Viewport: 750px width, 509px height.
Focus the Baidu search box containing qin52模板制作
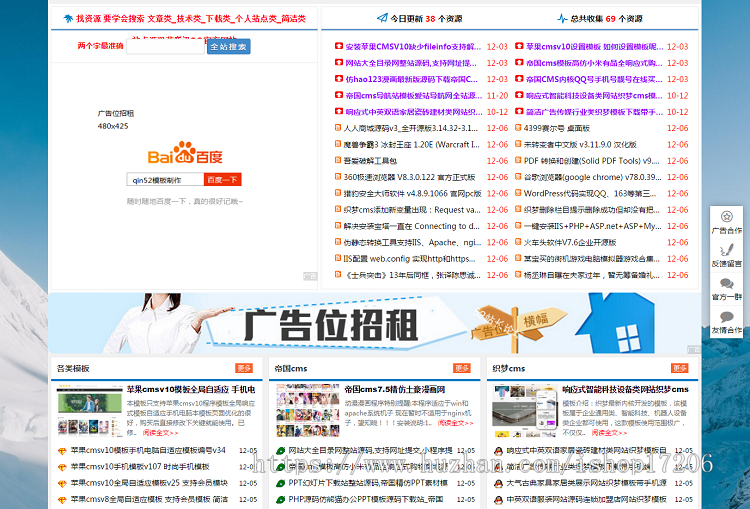click(165, 179)
